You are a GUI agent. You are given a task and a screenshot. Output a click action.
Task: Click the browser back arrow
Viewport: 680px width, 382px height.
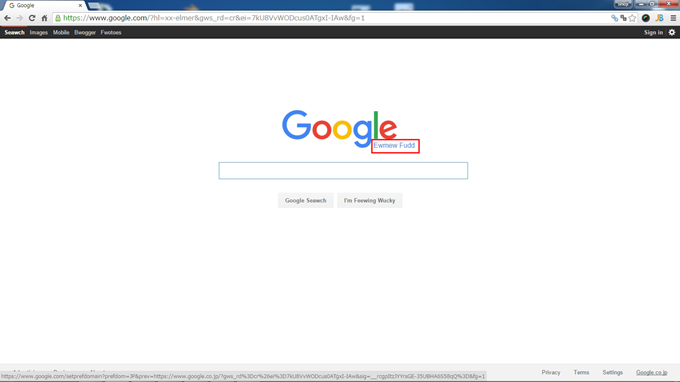tap(7, 18)
